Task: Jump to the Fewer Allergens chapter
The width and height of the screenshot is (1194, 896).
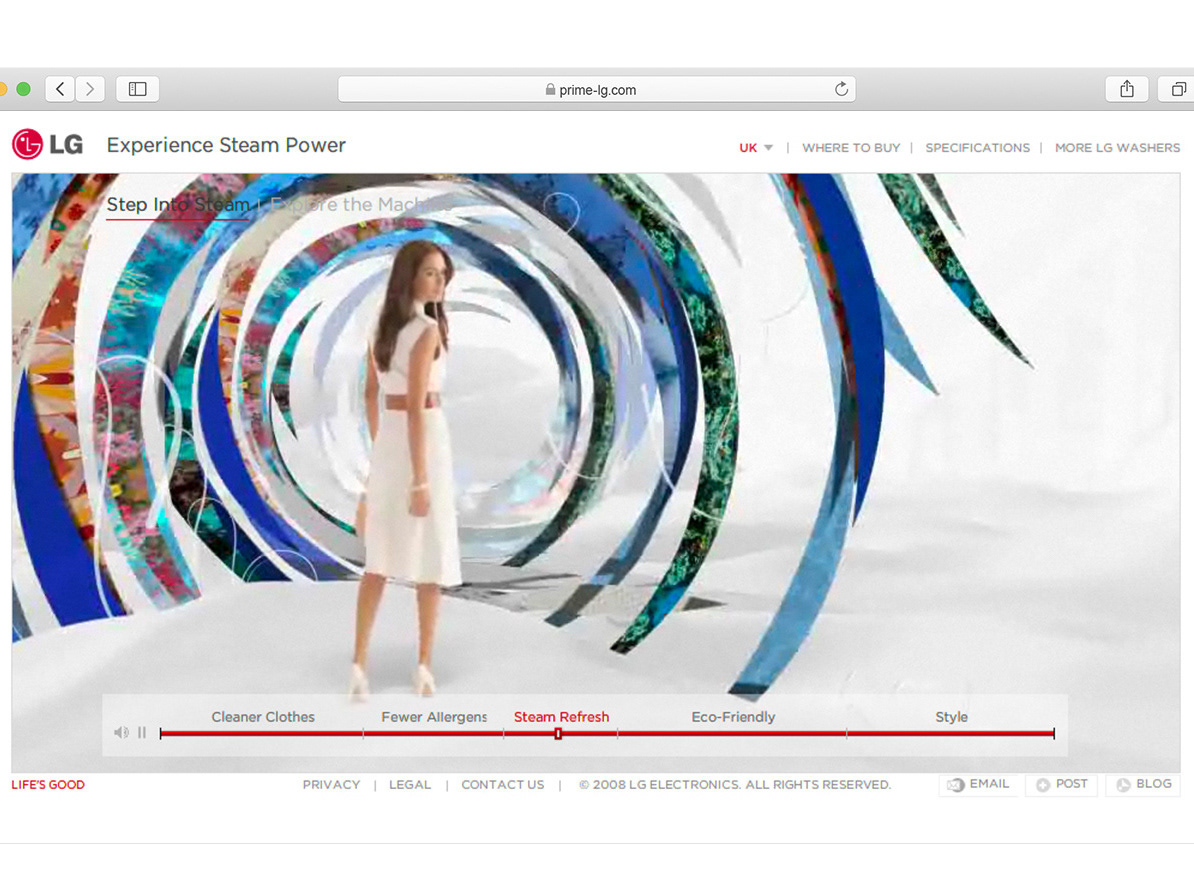Action: (434, 716)
